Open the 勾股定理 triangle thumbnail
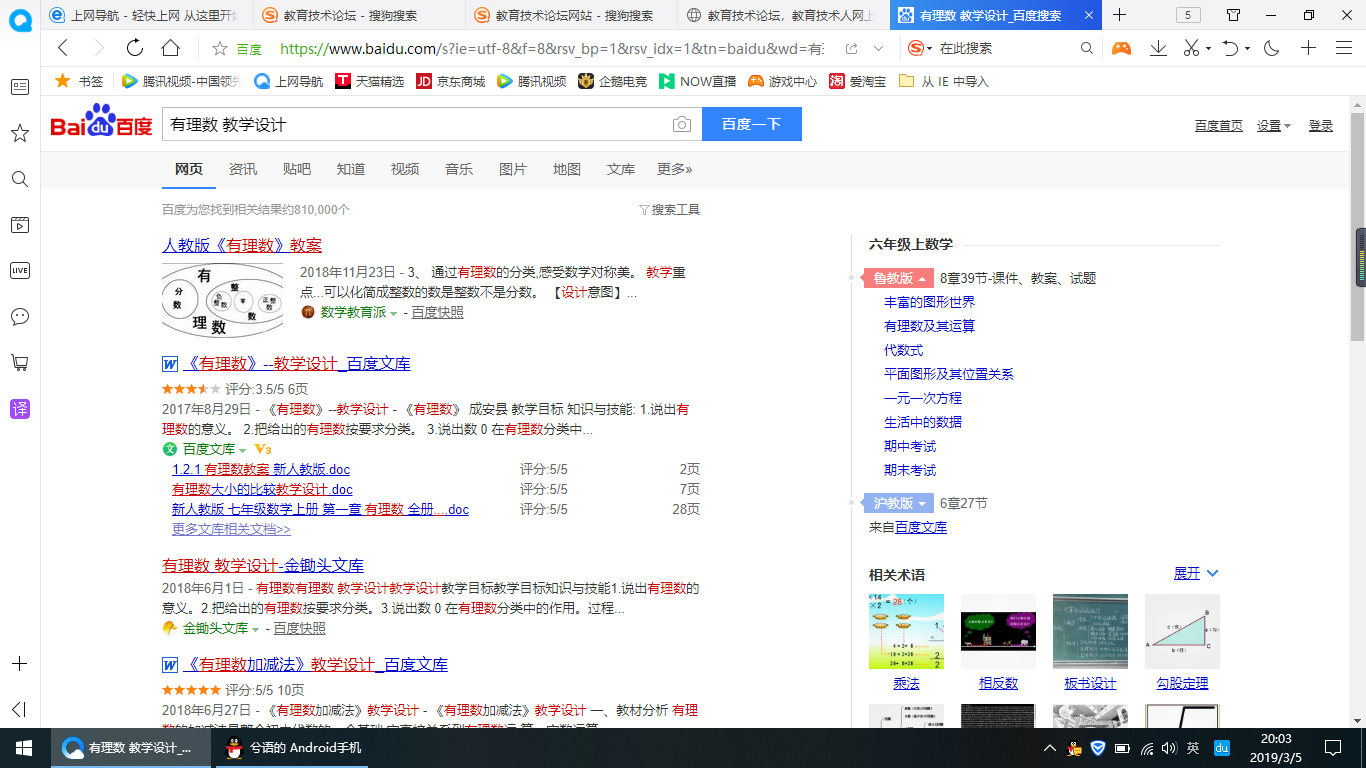 point(1182,632)
